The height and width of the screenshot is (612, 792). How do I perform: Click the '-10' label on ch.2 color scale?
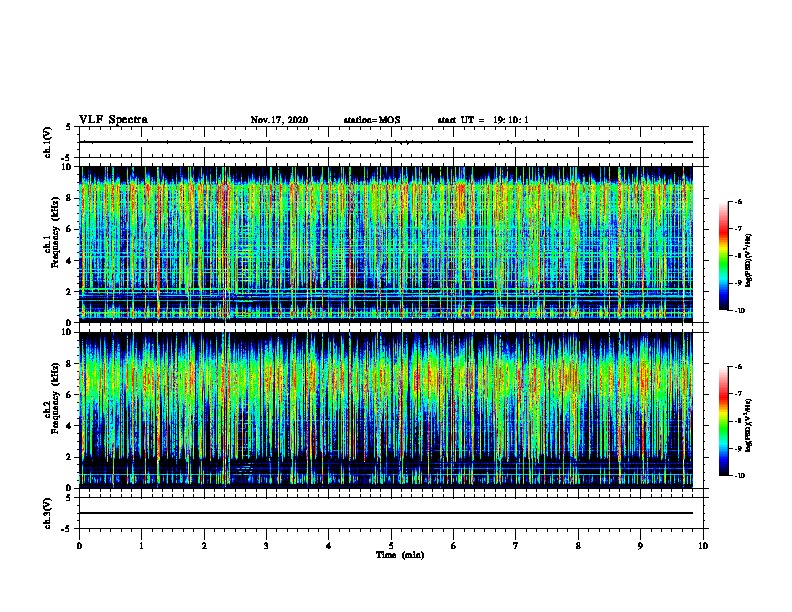coord(739,476)
